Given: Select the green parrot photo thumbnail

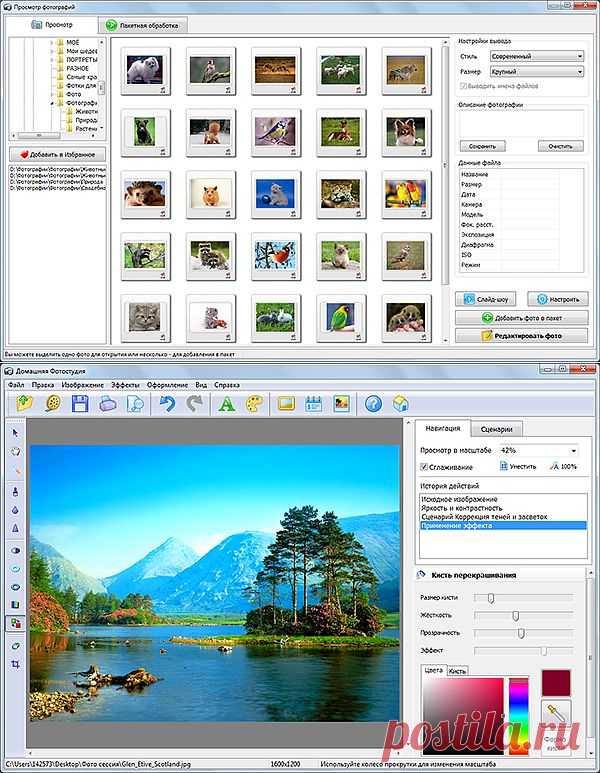Looking at the screenshot, I should pyautogui.click(x=341, y=318).
